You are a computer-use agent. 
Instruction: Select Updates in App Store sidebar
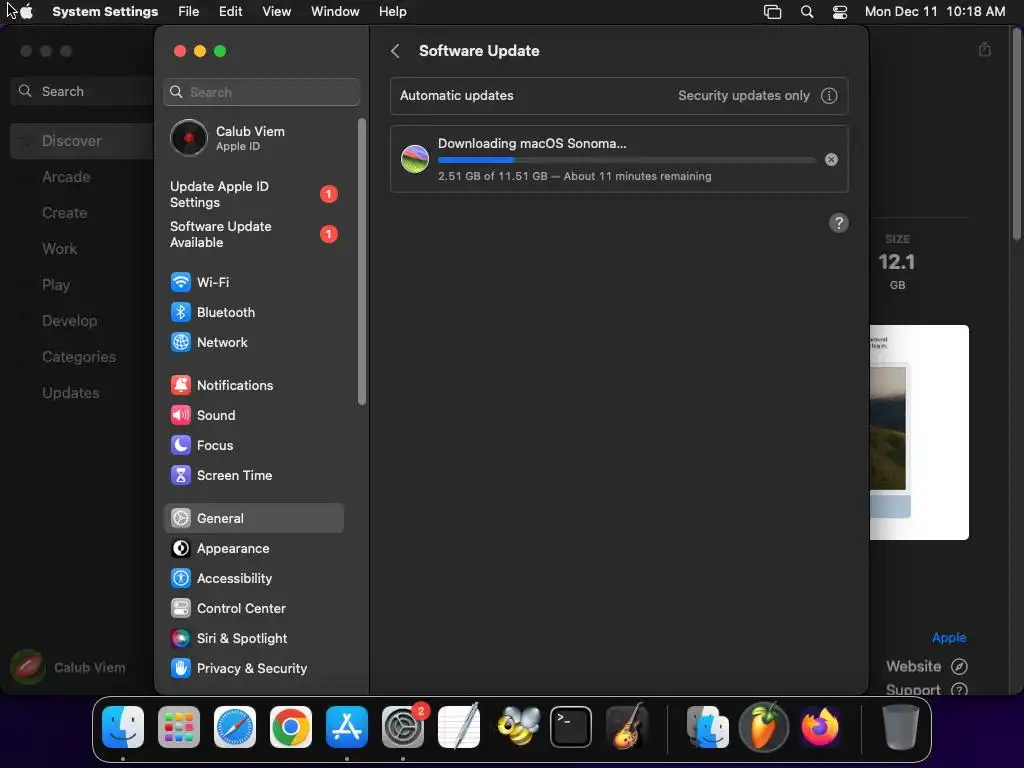(x=71, y=393)
